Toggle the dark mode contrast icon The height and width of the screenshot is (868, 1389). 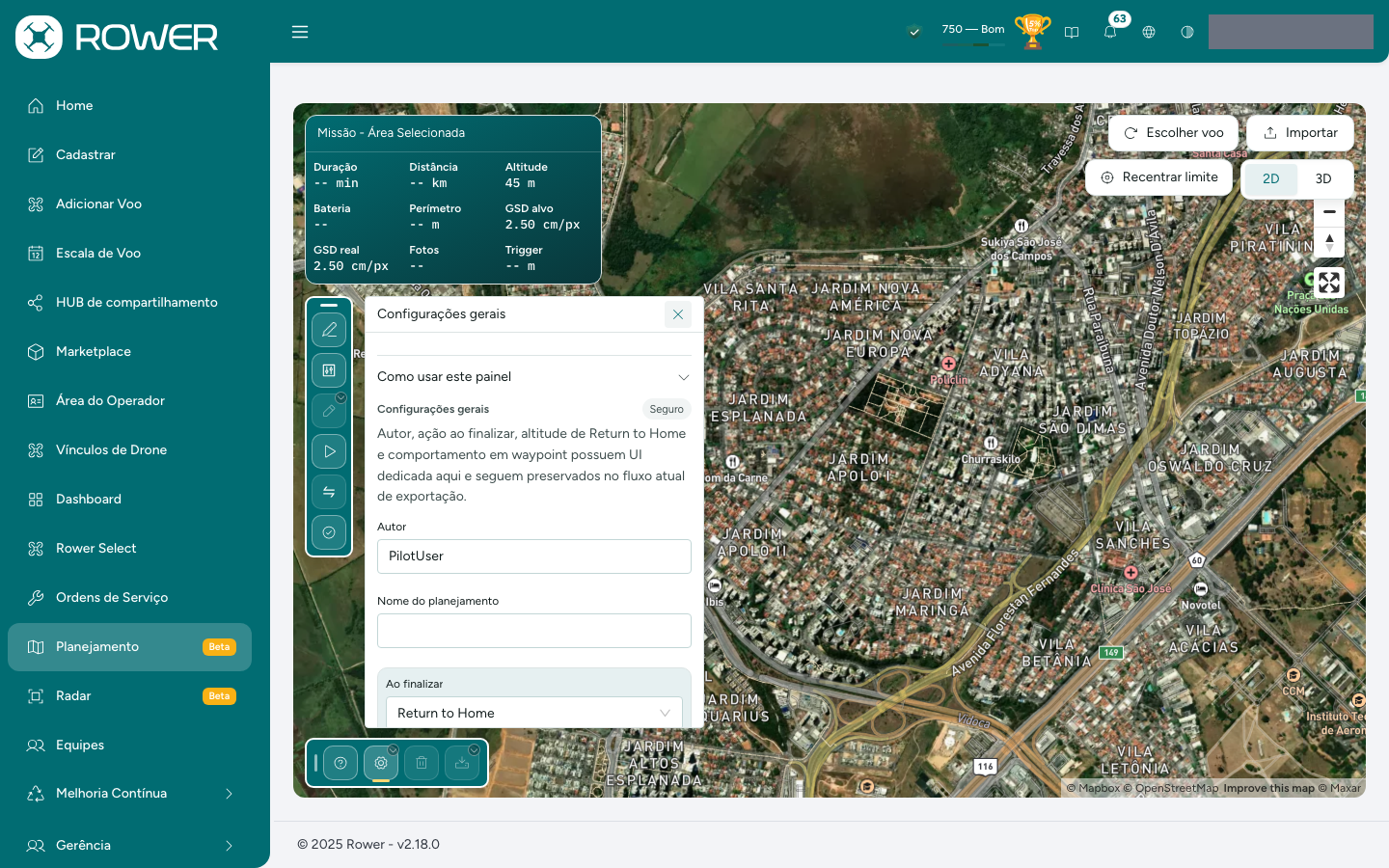(x=1187, y=32)
